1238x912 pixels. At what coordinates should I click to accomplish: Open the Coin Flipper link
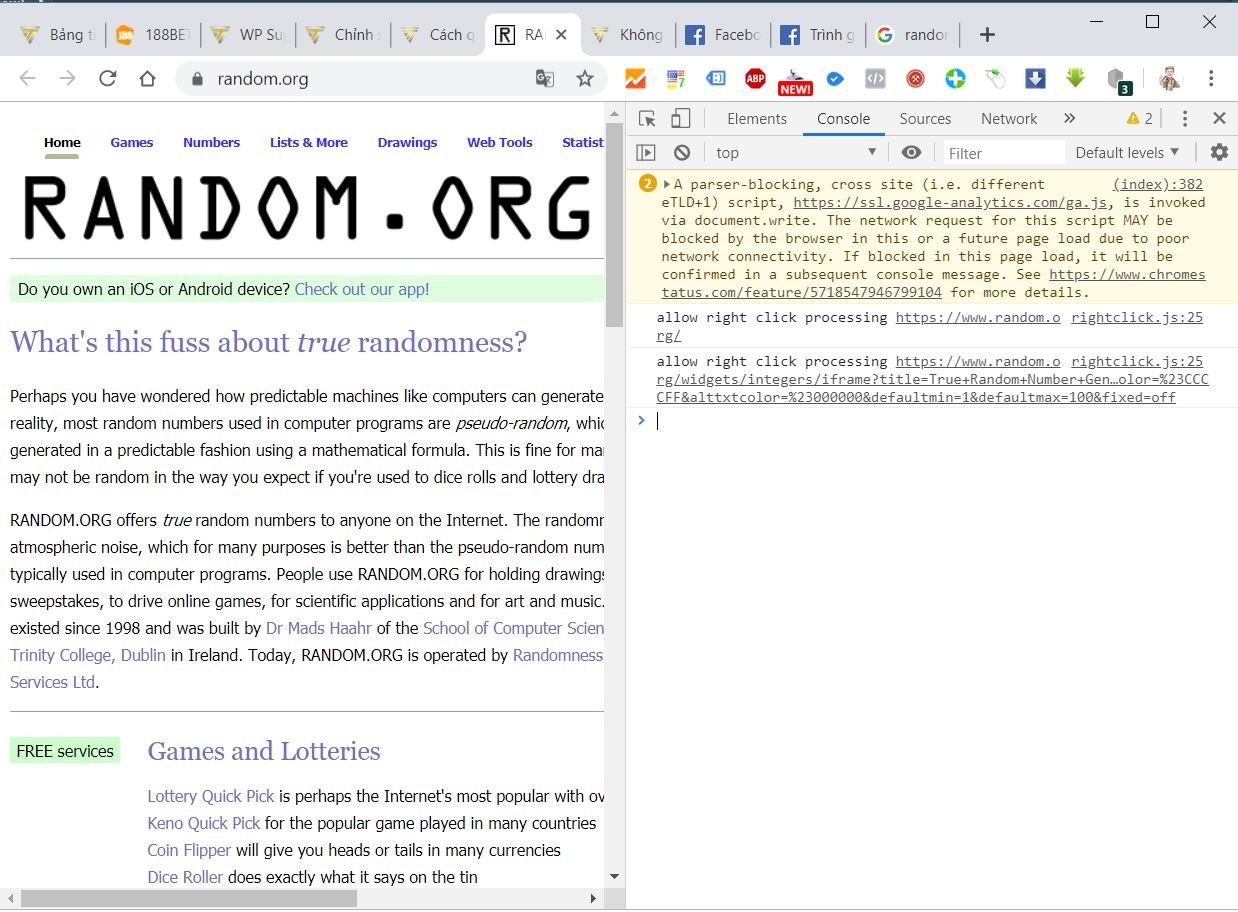pyautogui.click(x=189, y=850)
